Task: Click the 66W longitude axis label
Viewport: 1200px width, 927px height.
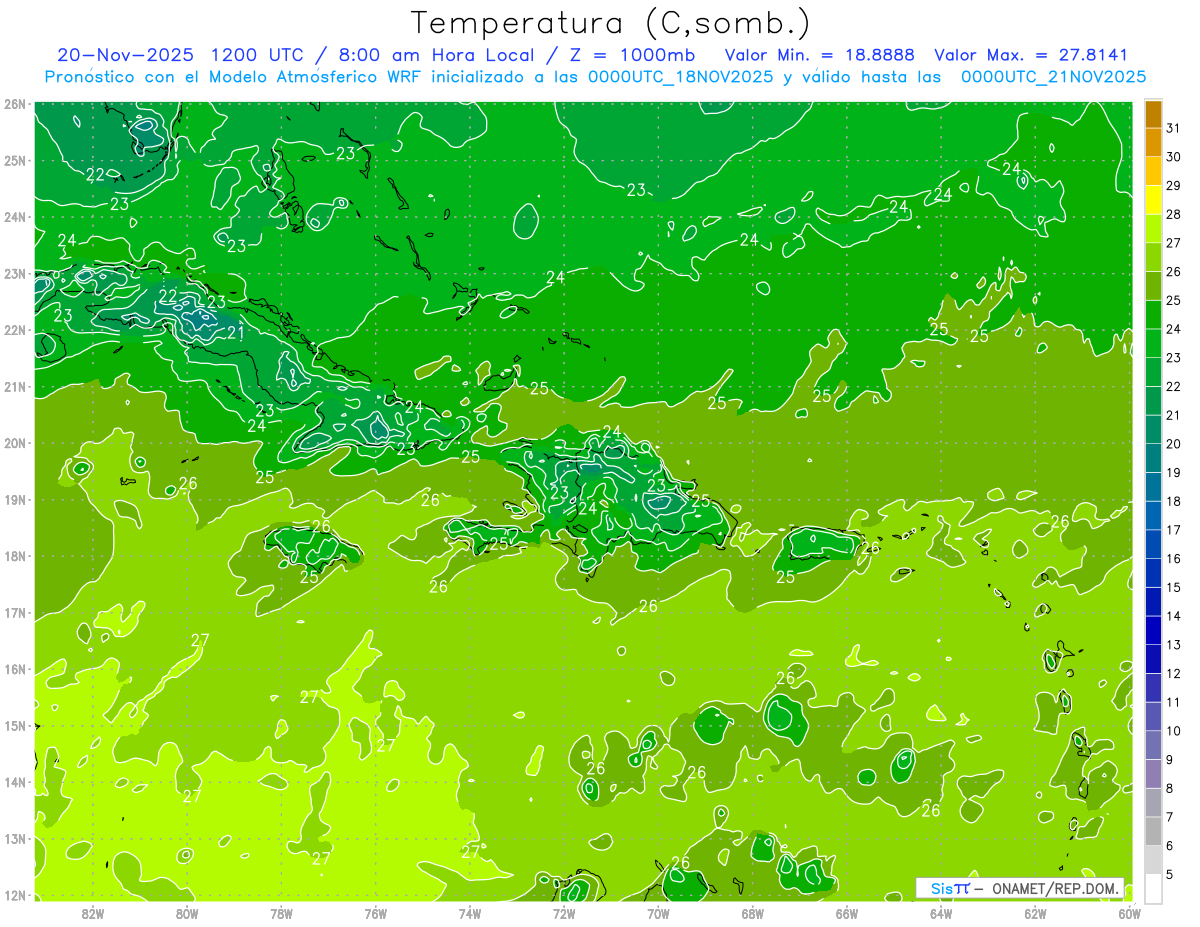Action: click(847, 913)
